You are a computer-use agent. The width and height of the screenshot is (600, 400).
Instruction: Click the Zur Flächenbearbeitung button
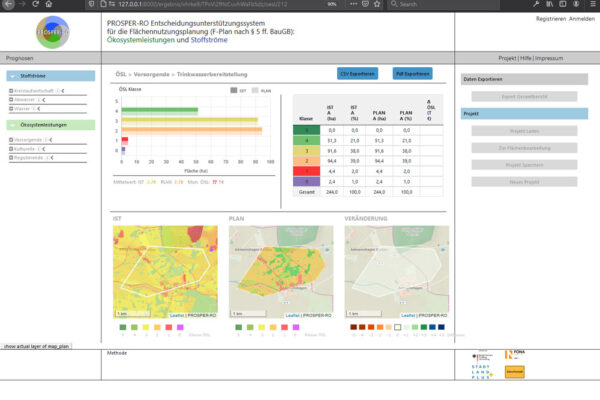point(524,148)
